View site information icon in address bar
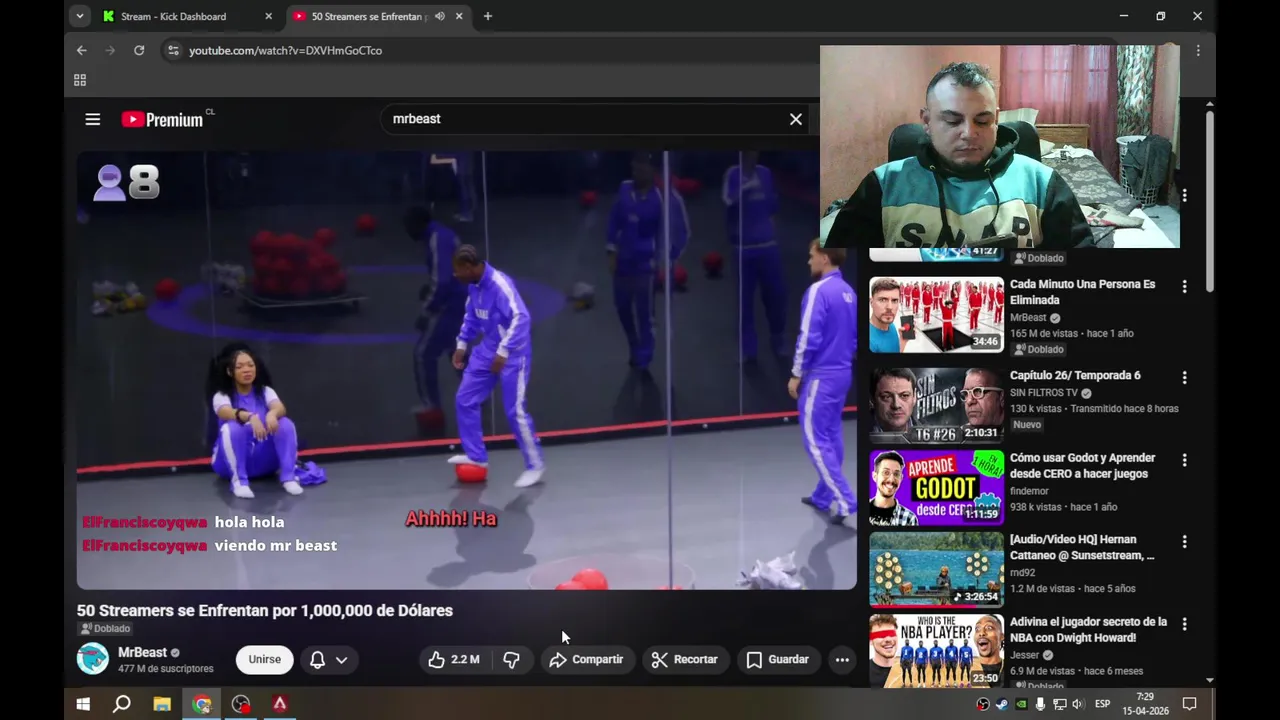1280x720 pixels. pos(173,50)
